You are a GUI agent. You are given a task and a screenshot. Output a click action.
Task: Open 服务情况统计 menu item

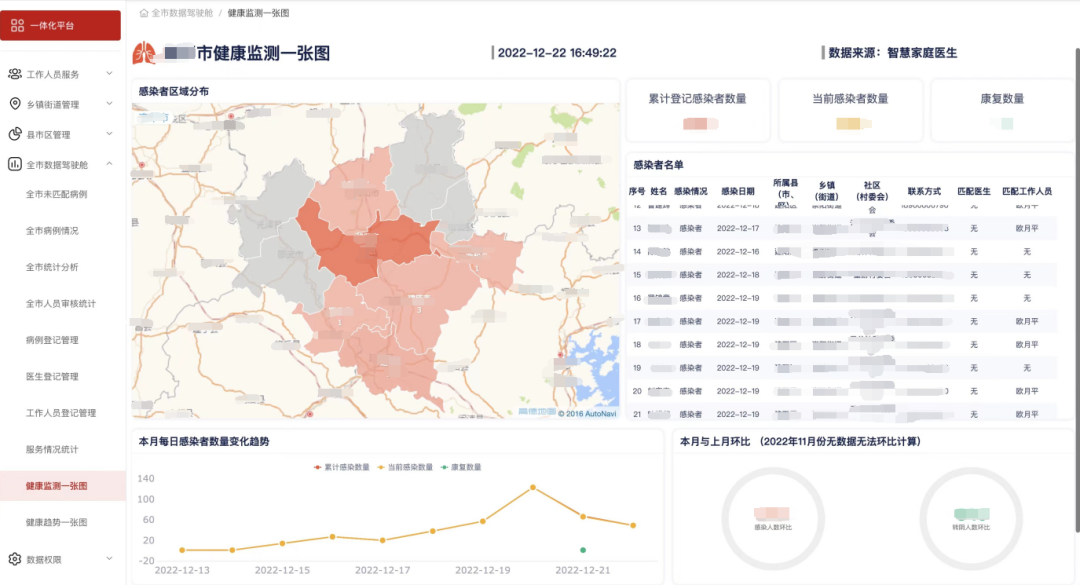52,450
